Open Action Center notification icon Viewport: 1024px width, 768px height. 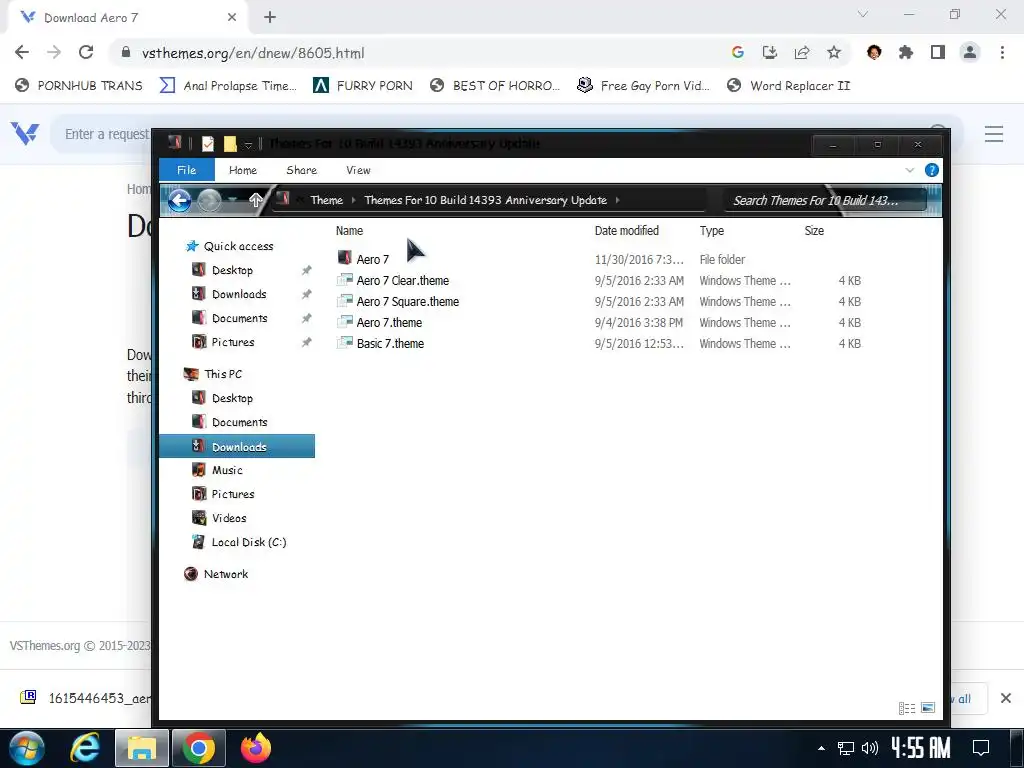point(980,748)
